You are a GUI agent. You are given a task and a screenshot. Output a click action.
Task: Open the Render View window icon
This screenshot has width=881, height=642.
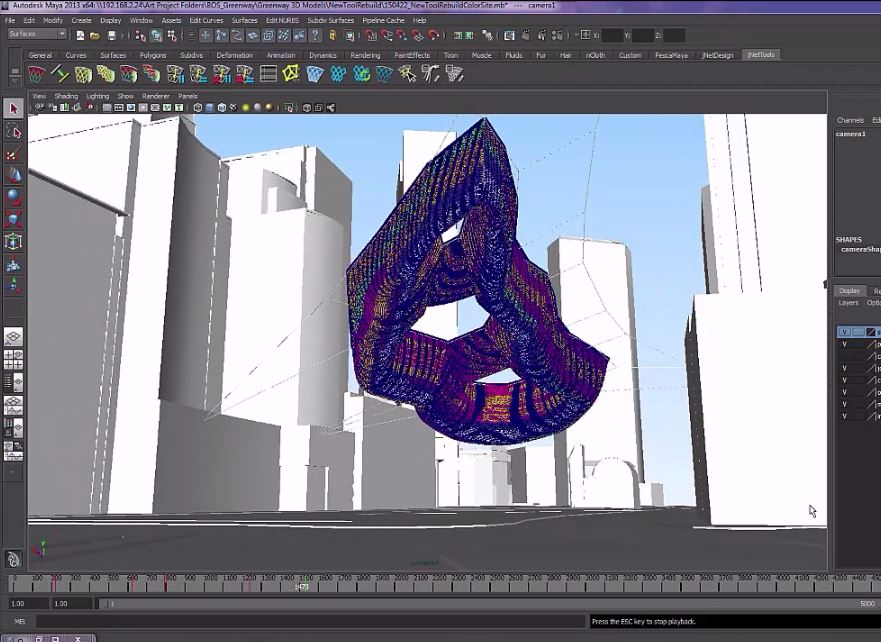pyautogui.click(x=509, y=35)
